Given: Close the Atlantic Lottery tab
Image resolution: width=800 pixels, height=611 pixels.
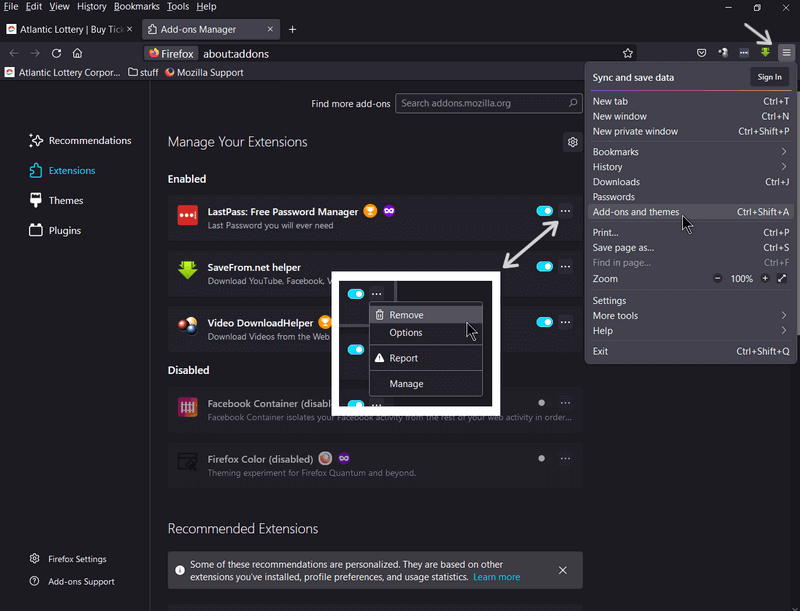Looking at the screenshot, I should (130, 29).
